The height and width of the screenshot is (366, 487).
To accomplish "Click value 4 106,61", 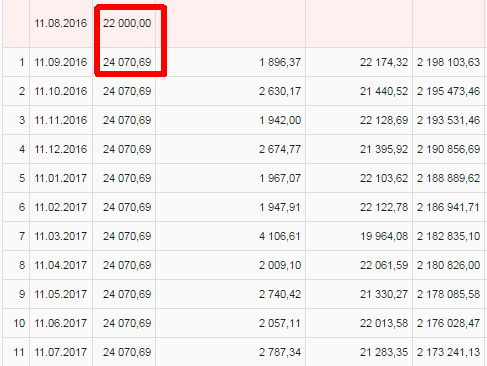I will (x=280, y=236).
